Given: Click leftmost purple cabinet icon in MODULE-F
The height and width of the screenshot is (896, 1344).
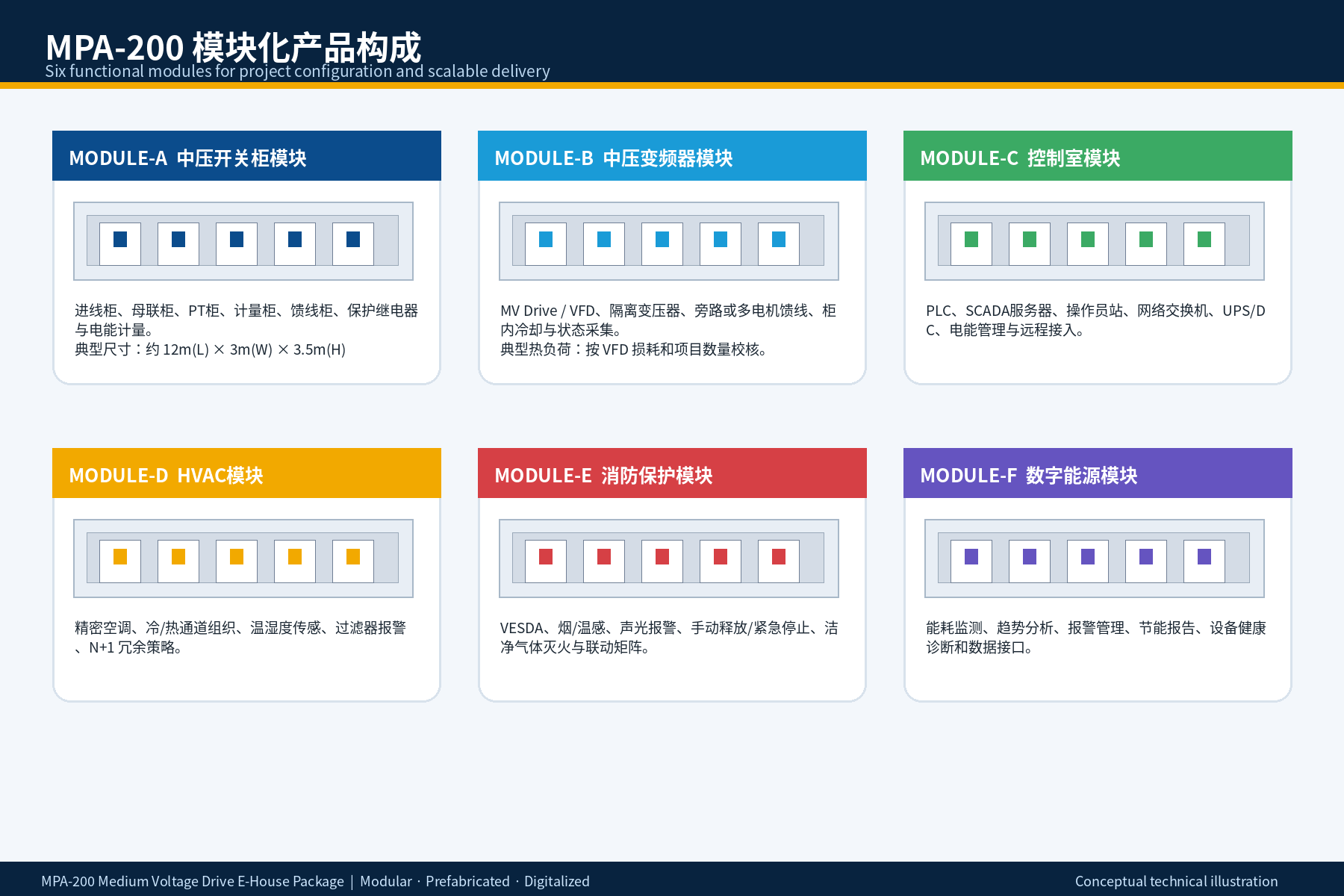Looking at the screenshot, I should coord(971,561).
